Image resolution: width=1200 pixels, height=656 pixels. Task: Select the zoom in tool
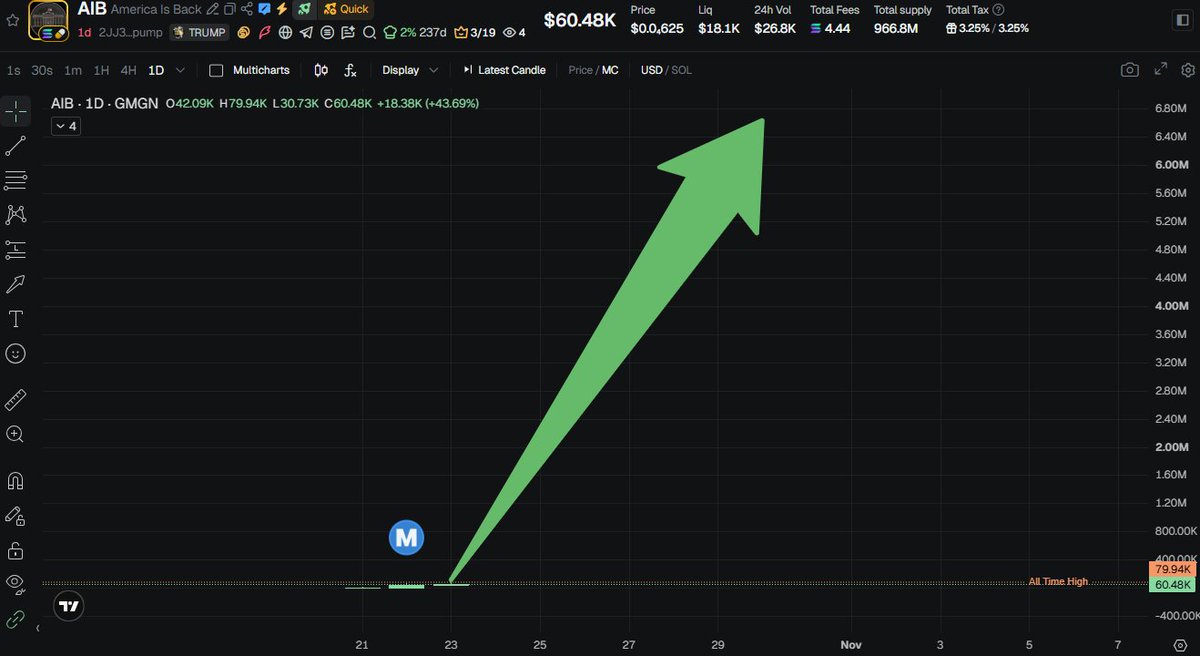(x=15, y=434)
